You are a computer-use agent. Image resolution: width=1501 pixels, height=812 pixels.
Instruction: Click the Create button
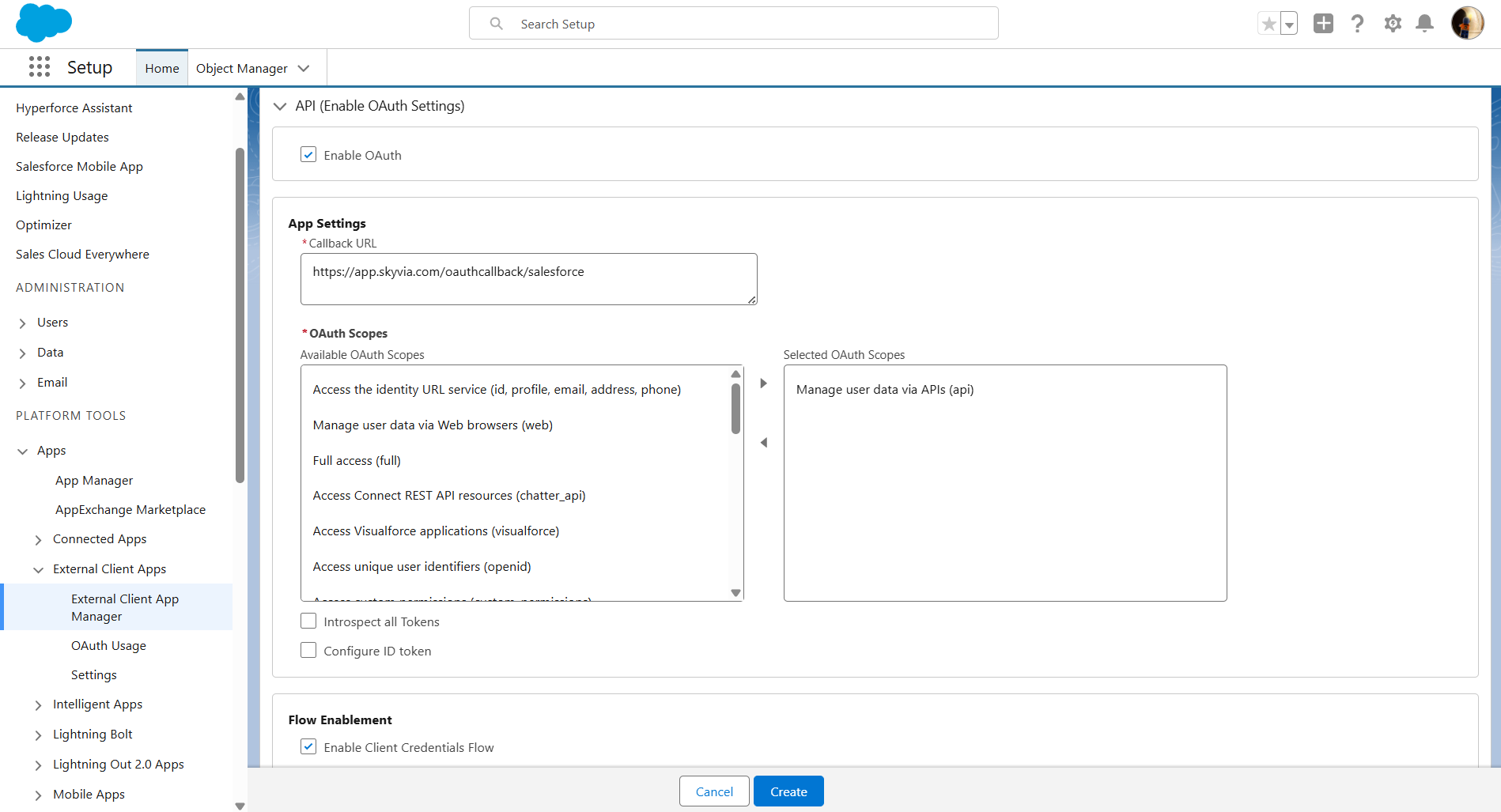tap(788, 791)
